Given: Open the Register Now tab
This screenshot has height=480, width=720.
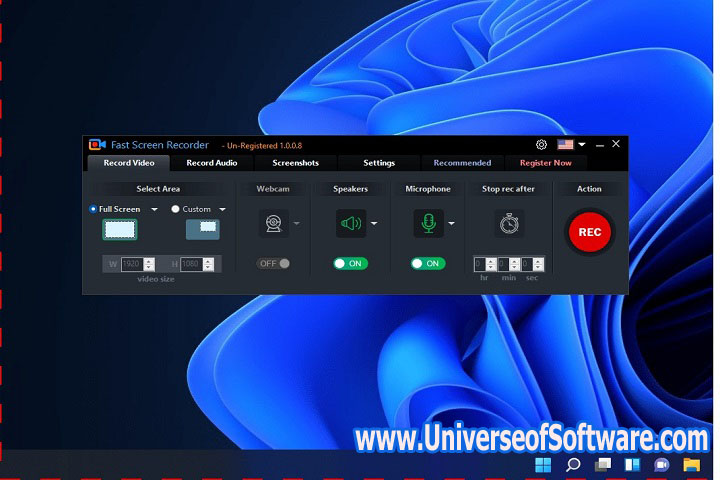Looking at the screenshot, I should (x=546, y=163).
